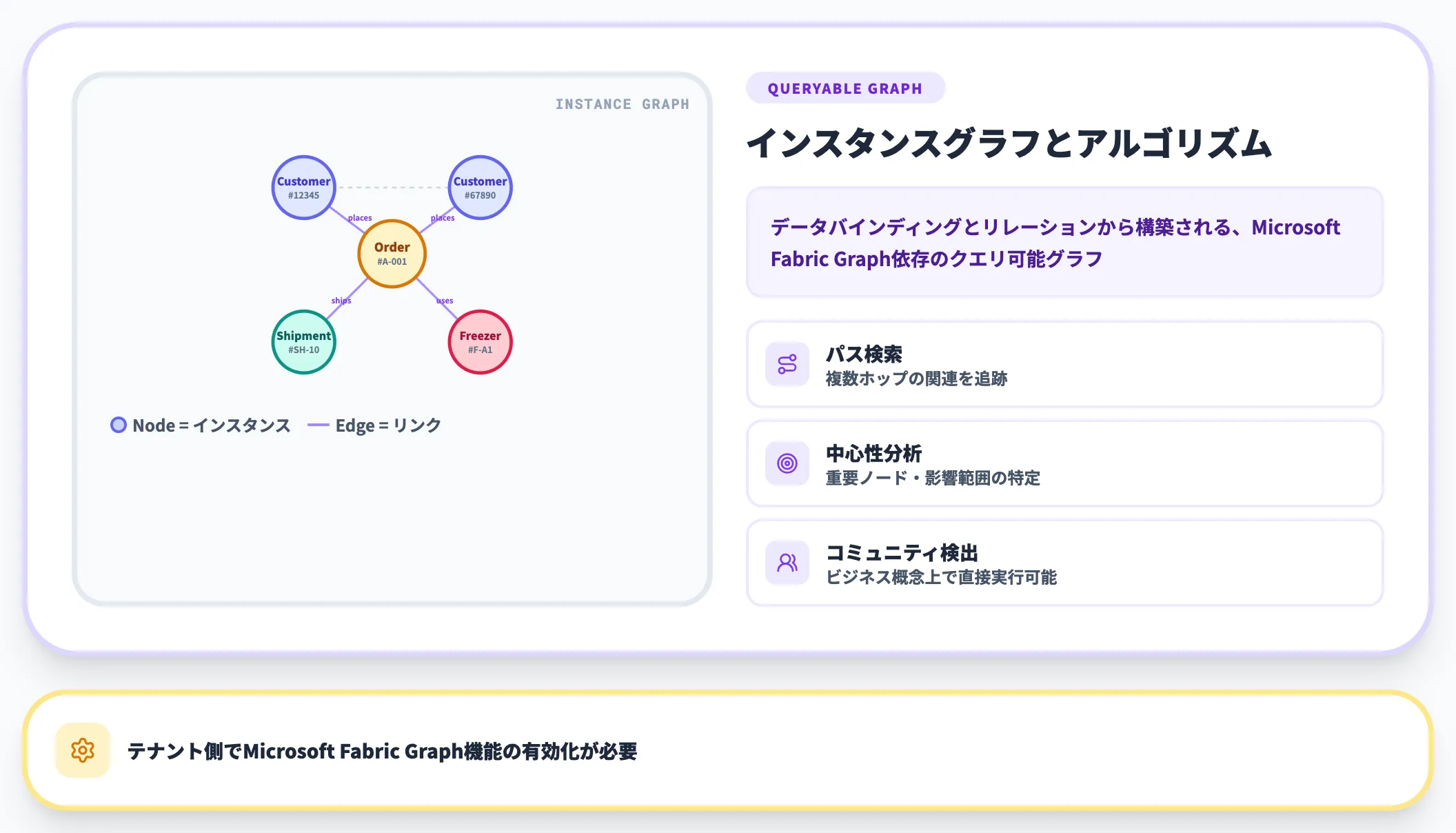The width and height of the screenshot is (1456, 833).
Task: Click the Customer #67890 node
Action: (x=480, y=187)
